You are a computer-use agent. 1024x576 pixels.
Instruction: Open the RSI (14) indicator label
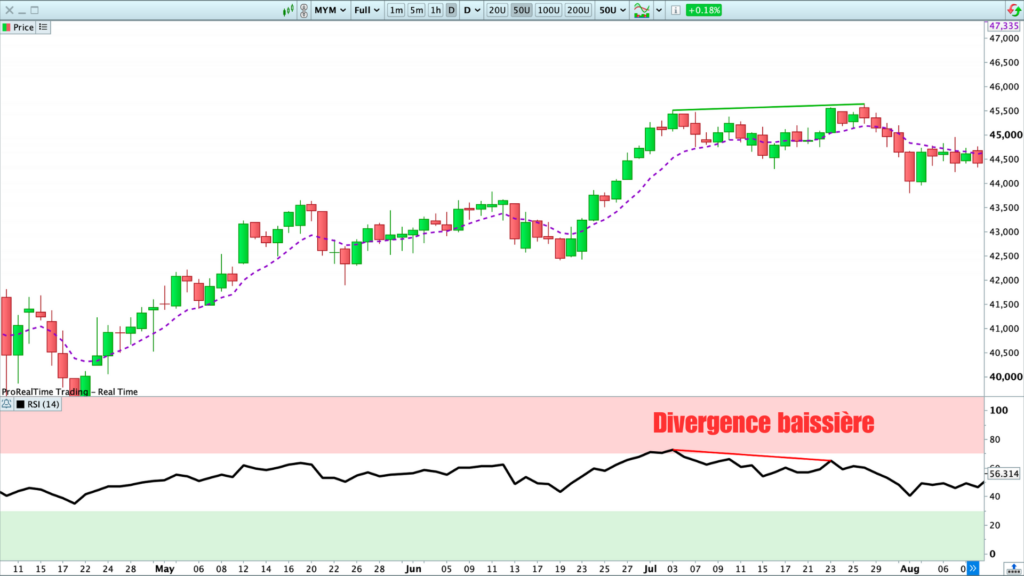coord(46,404)
